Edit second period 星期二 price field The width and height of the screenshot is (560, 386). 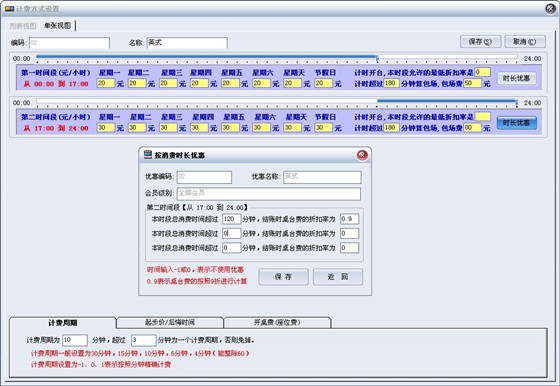(137, 127)
